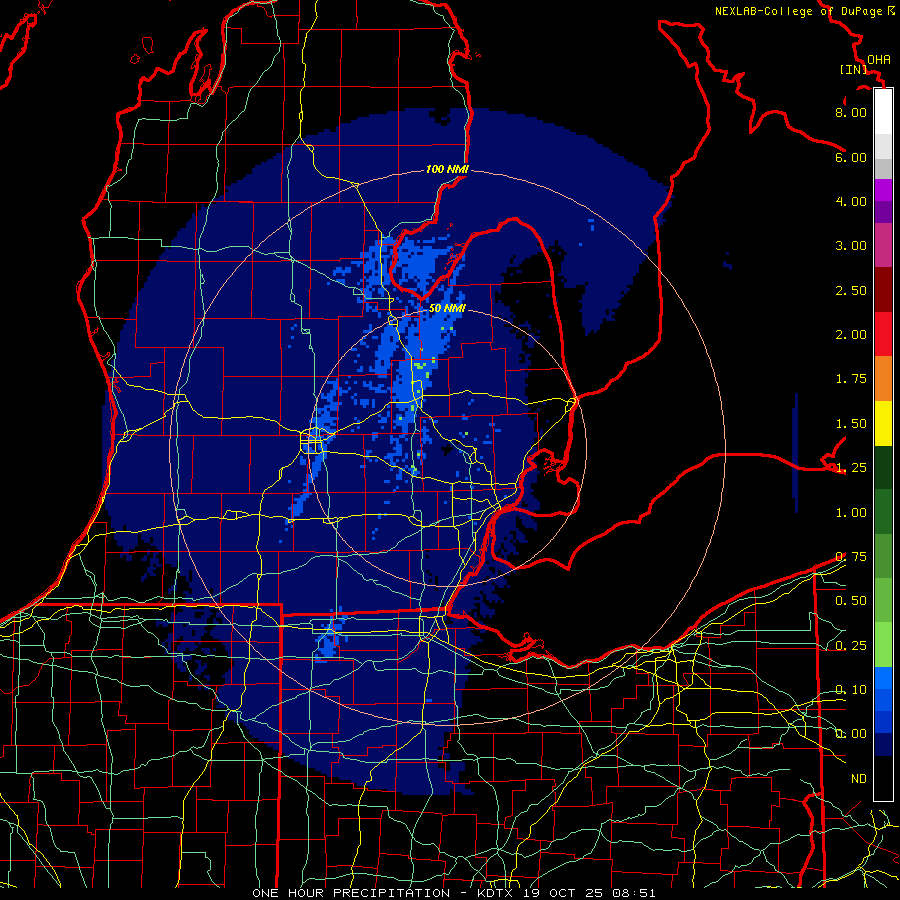Click the 0.50 legend value
This screenshot has width=900, height=900.
(x=851, y=601)
